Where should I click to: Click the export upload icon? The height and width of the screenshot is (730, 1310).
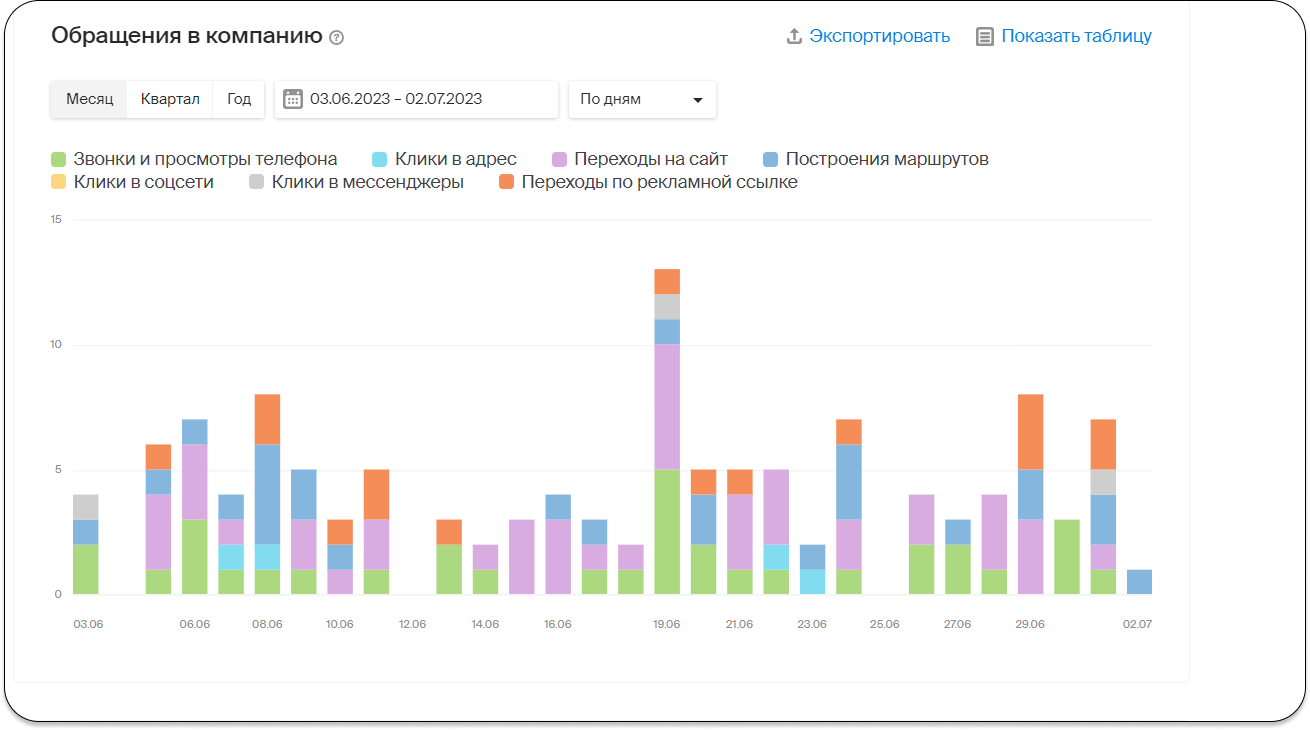pyautogui.click(x=794, y=36)
